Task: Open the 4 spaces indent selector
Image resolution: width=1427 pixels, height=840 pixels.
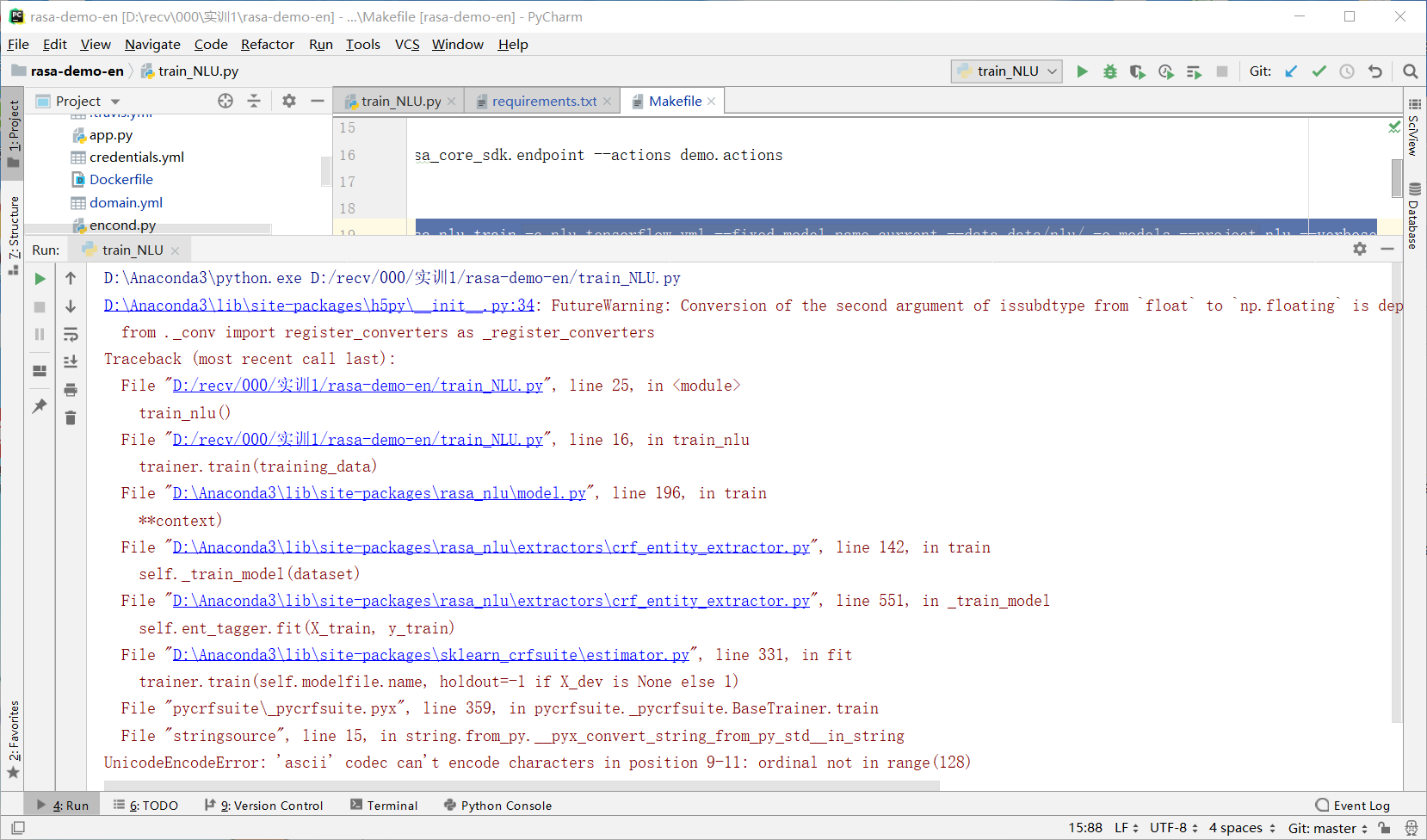Action: [x=1242, y=828]
